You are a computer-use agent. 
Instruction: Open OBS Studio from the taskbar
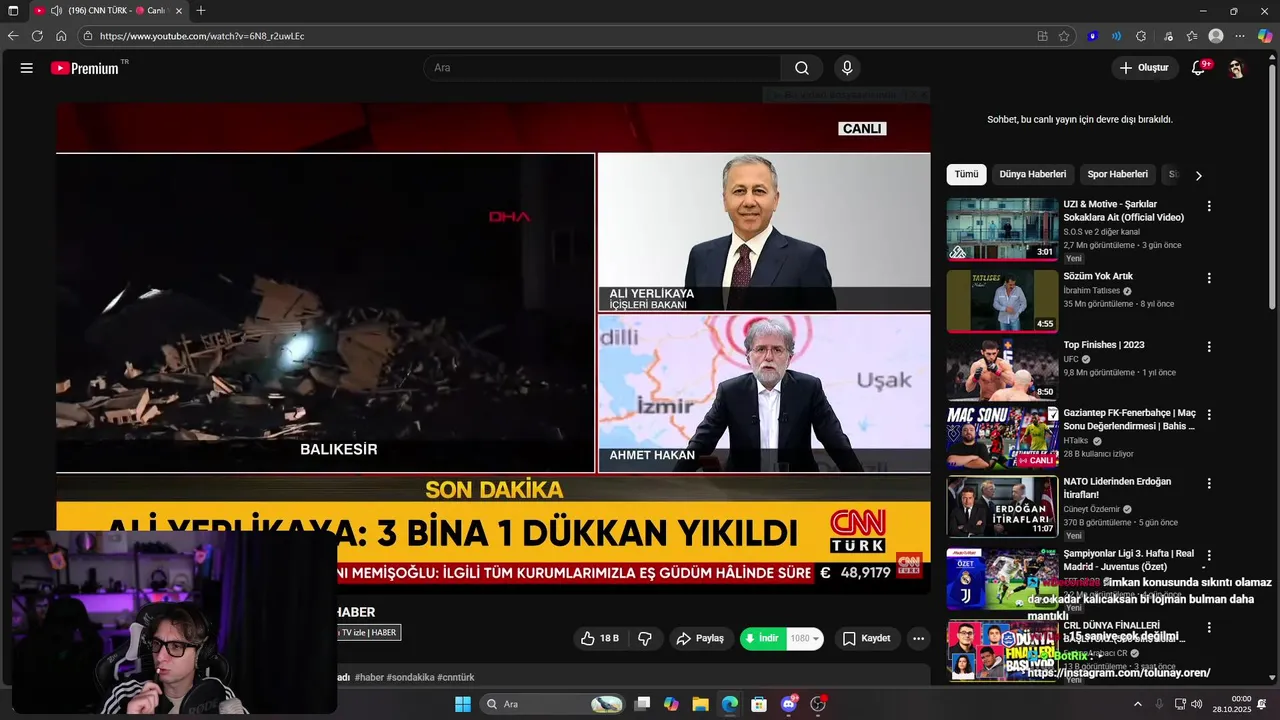click(818, 704)
